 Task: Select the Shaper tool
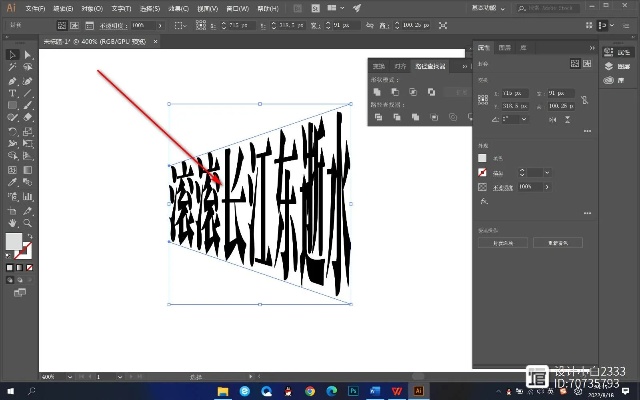[x=12, y=118]
